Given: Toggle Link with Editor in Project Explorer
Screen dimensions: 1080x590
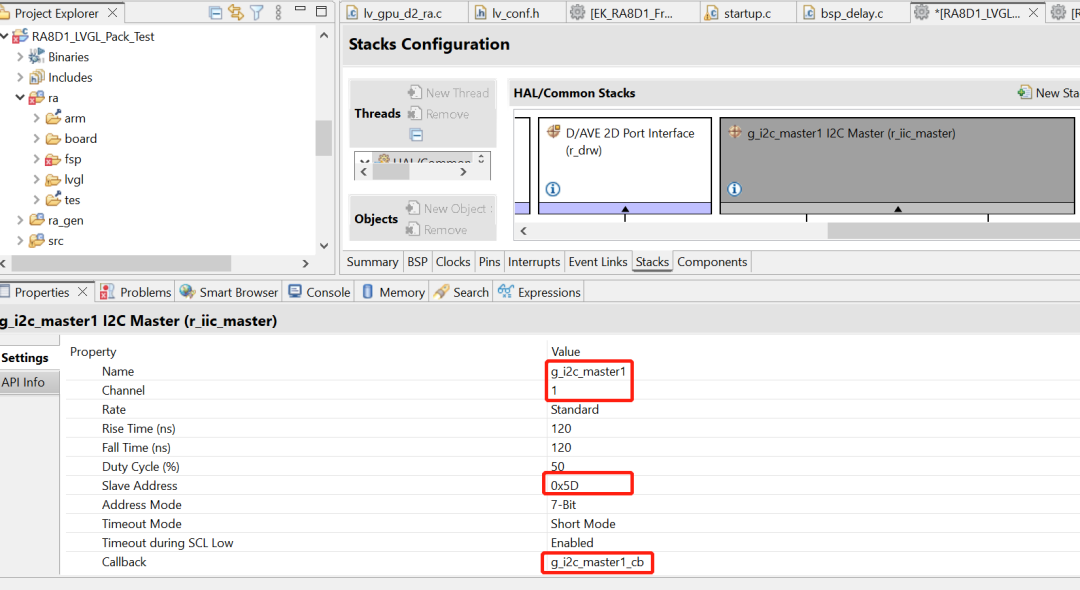Looking at the screenshot, I should point(236,12).
